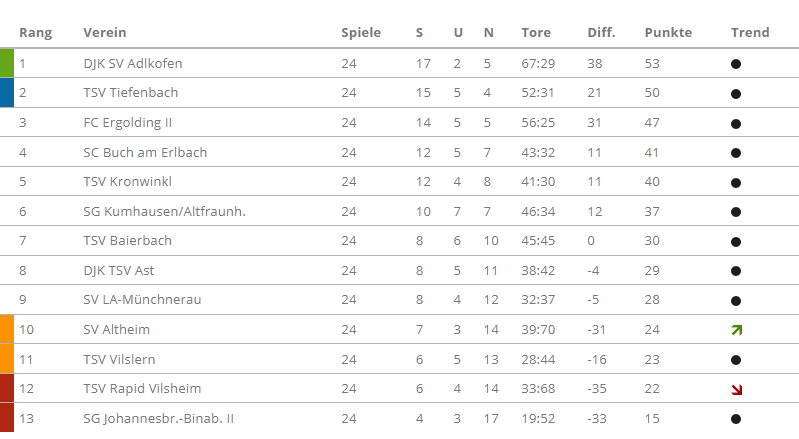
Task: Click the trend dot for FC Ergolding II
Action: [736, 124]
